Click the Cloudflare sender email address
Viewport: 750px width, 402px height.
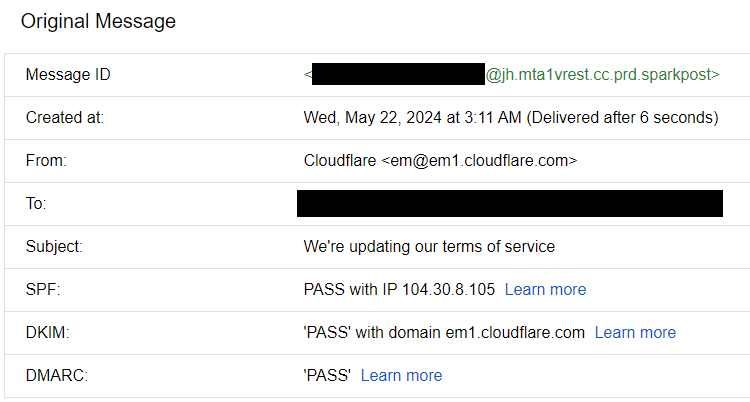[479, 161]
